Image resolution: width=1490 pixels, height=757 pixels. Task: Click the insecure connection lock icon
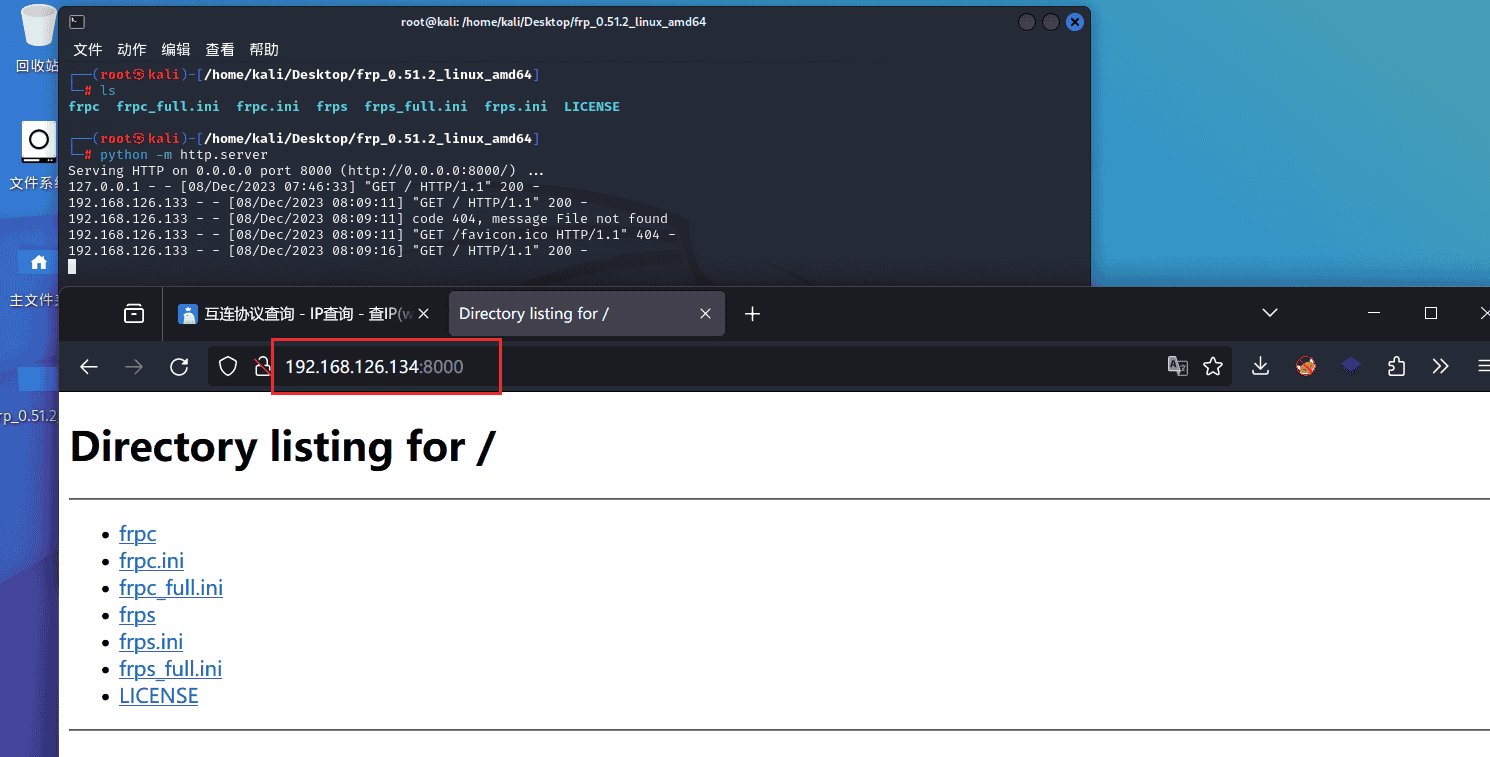coord(262,367)
